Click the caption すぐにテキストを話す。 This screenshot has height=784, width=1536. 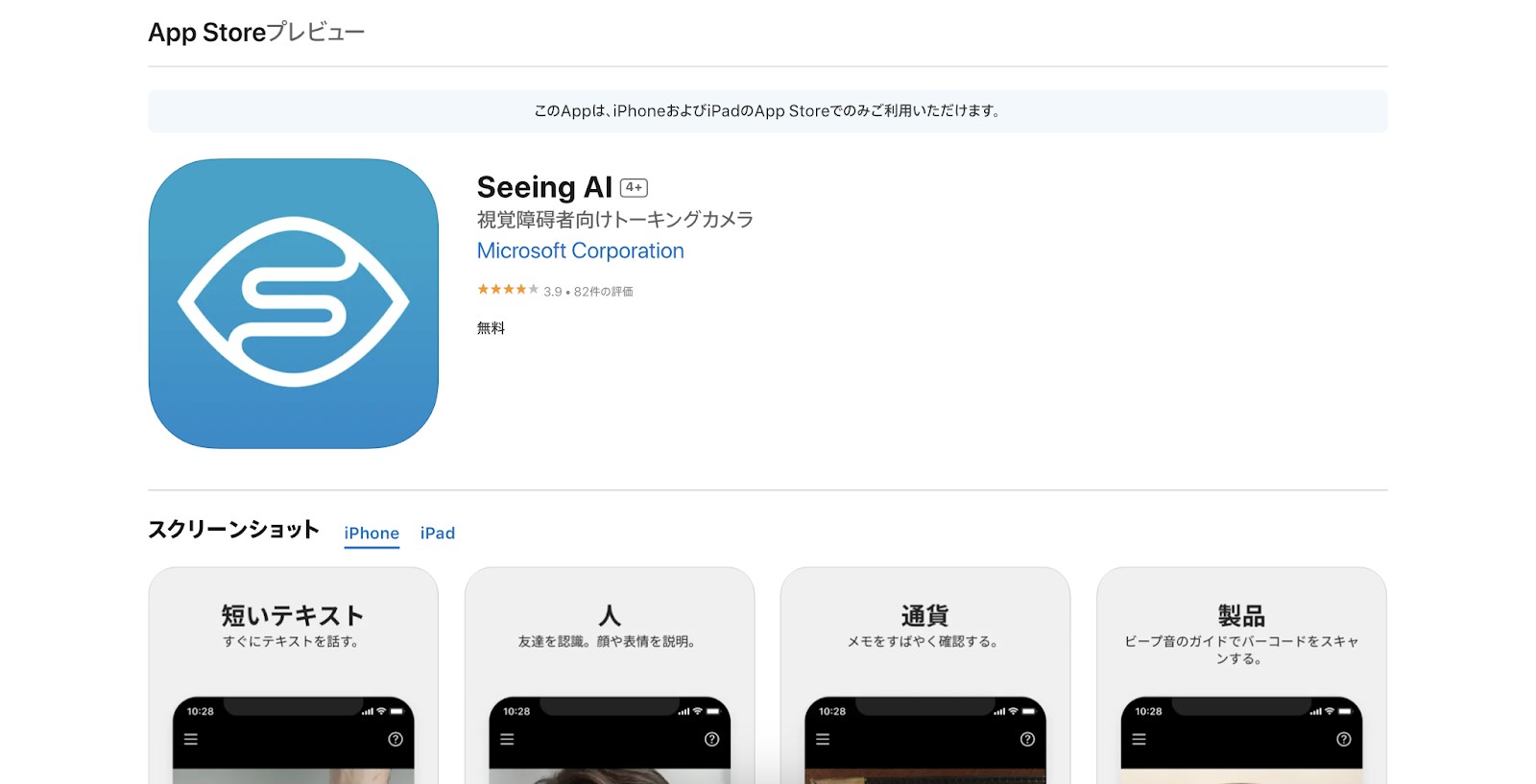293,642
